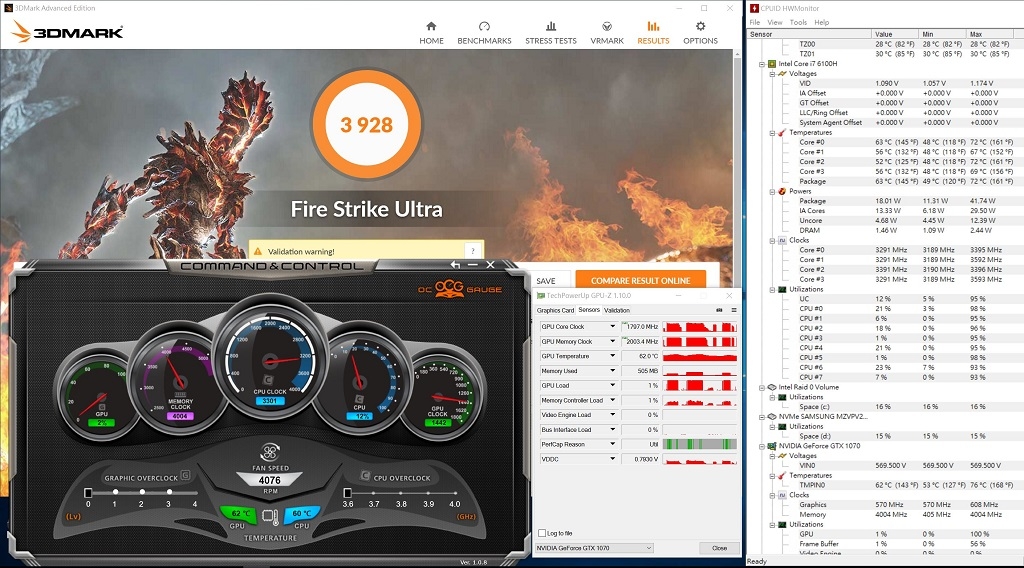Set CPU overclock to 3.8 GHz

401,492
